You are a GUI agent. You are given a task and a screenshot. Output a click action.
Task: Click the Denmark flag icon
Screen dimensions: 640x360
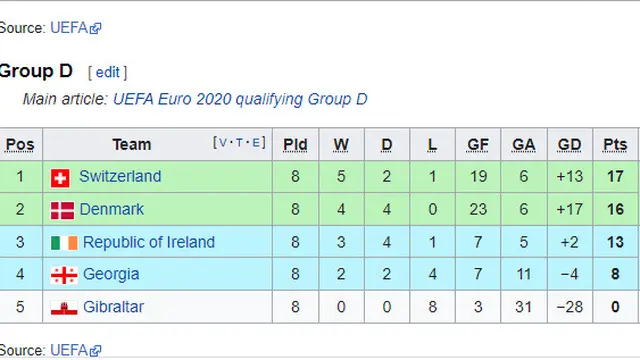coord(62,210)
